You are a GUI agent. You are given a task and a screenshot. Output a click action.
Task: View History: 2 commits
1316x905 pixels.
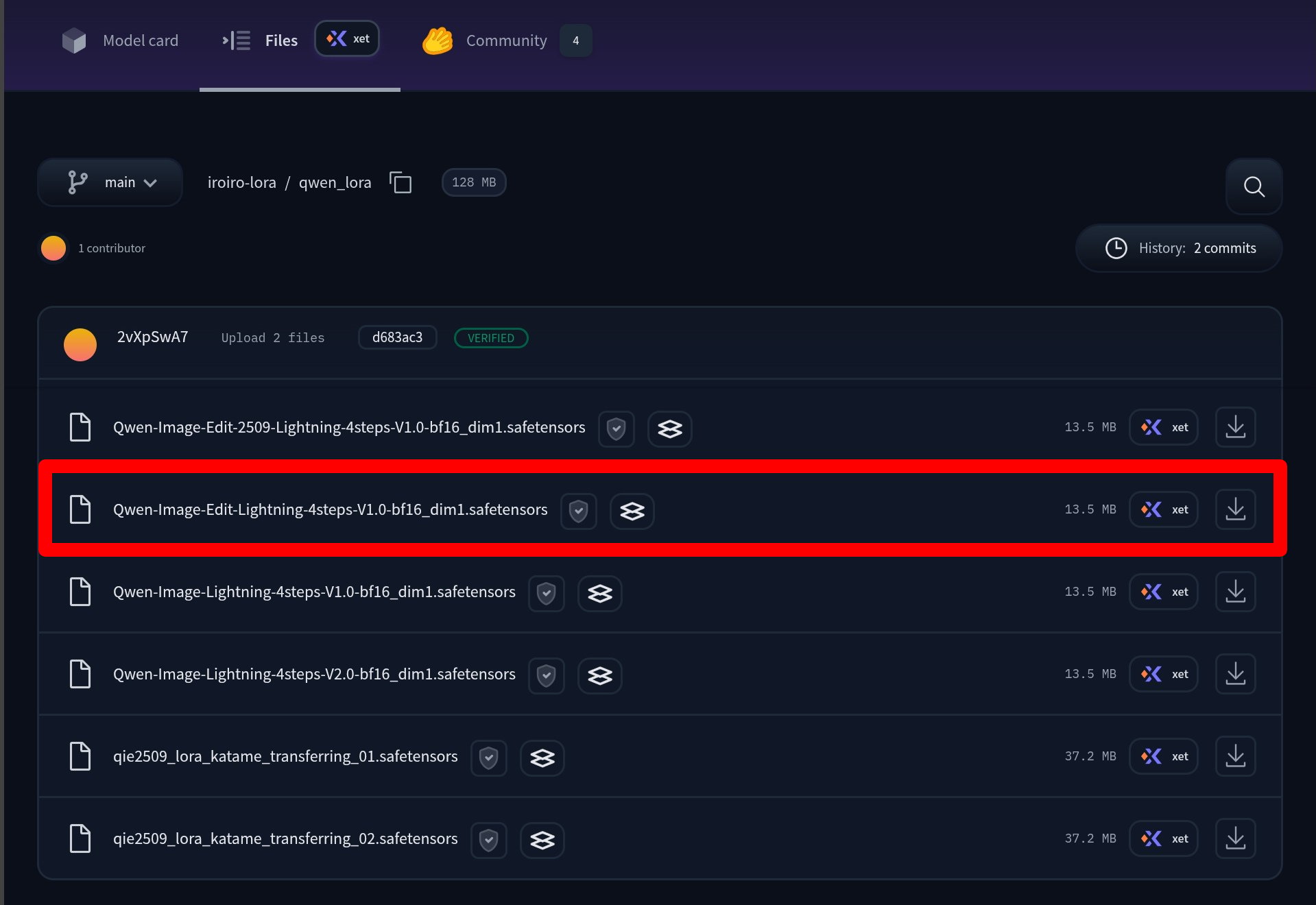(1179, 248)
